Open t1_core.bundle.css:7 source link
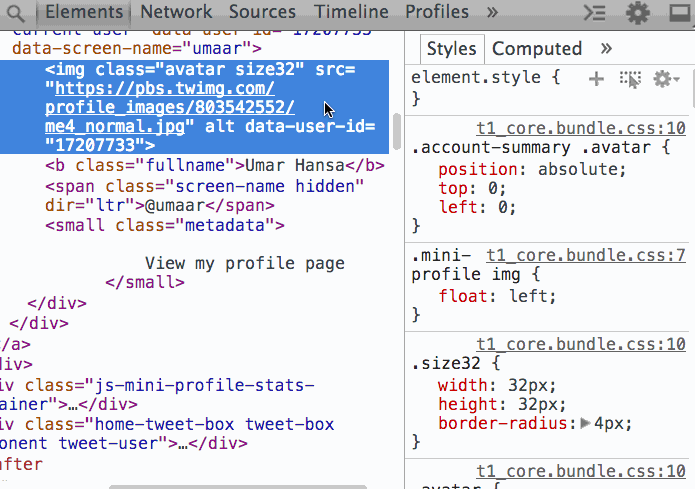The image size is (695, 489). pos(585,255)
